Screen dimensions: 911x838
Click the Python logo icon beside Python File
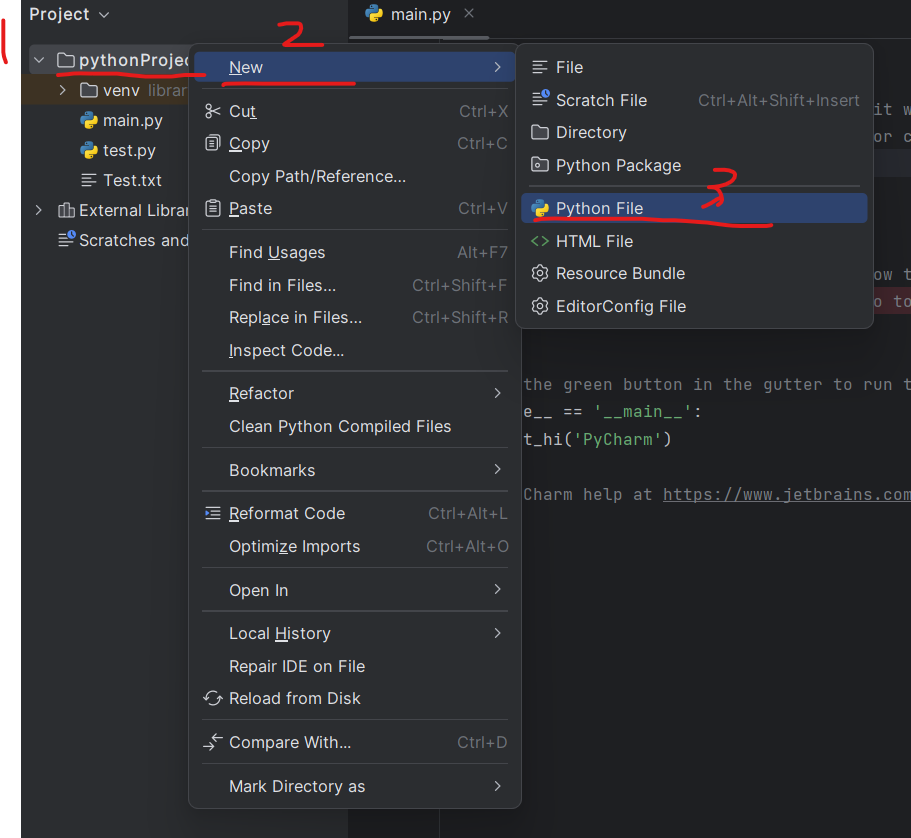540,208
